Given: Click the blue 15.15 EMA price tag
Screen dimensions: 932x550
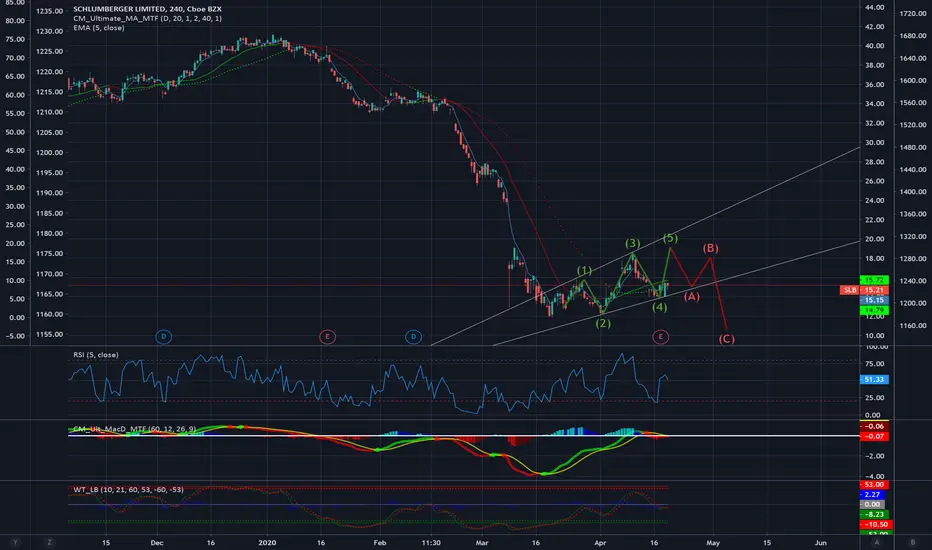Looking at the screenshot, I should [x=874, y=300].
